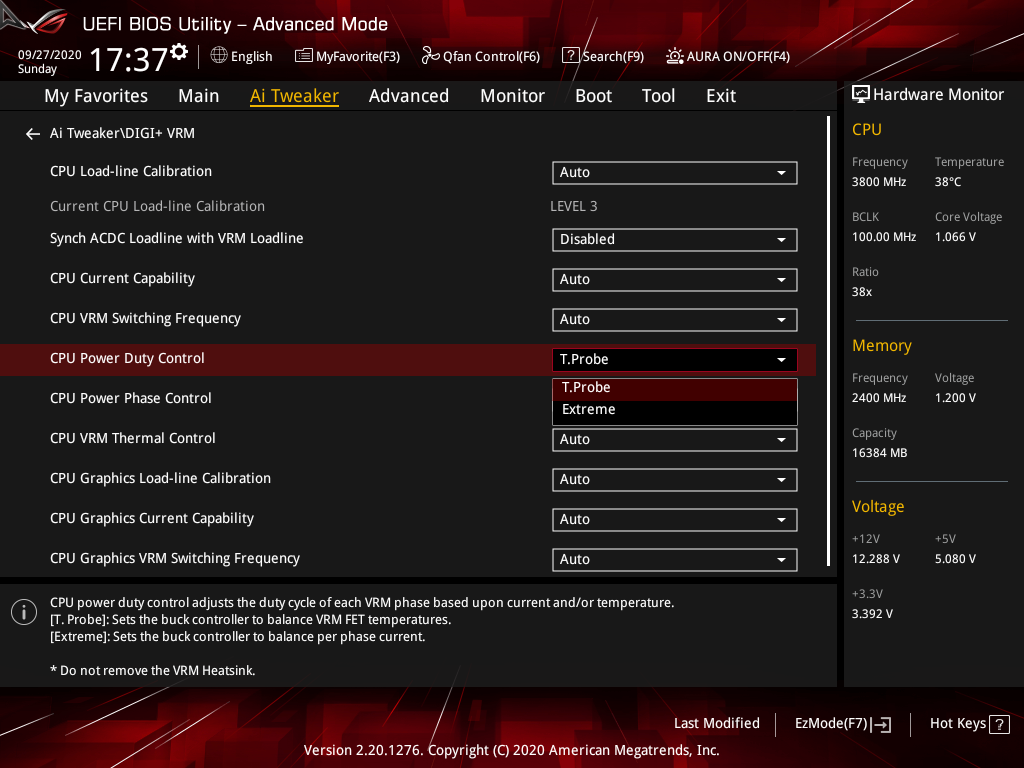This screenshot has width=1024, height=768.
Task: Switch to the Boot tab
Action: 593,96
